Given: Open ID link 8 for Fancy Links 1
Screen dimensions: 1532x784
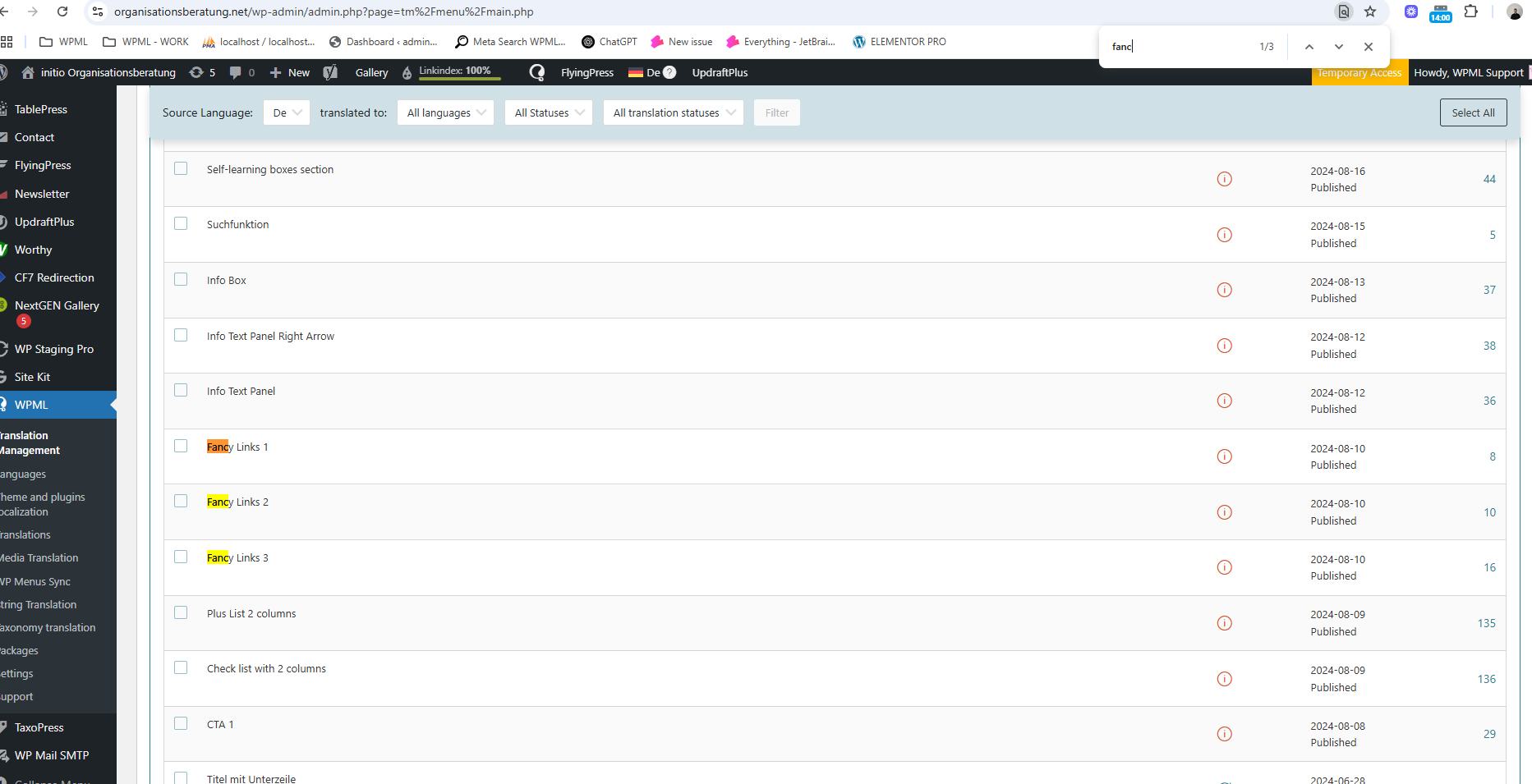Looking at the screenshot, I should 1492,456.
